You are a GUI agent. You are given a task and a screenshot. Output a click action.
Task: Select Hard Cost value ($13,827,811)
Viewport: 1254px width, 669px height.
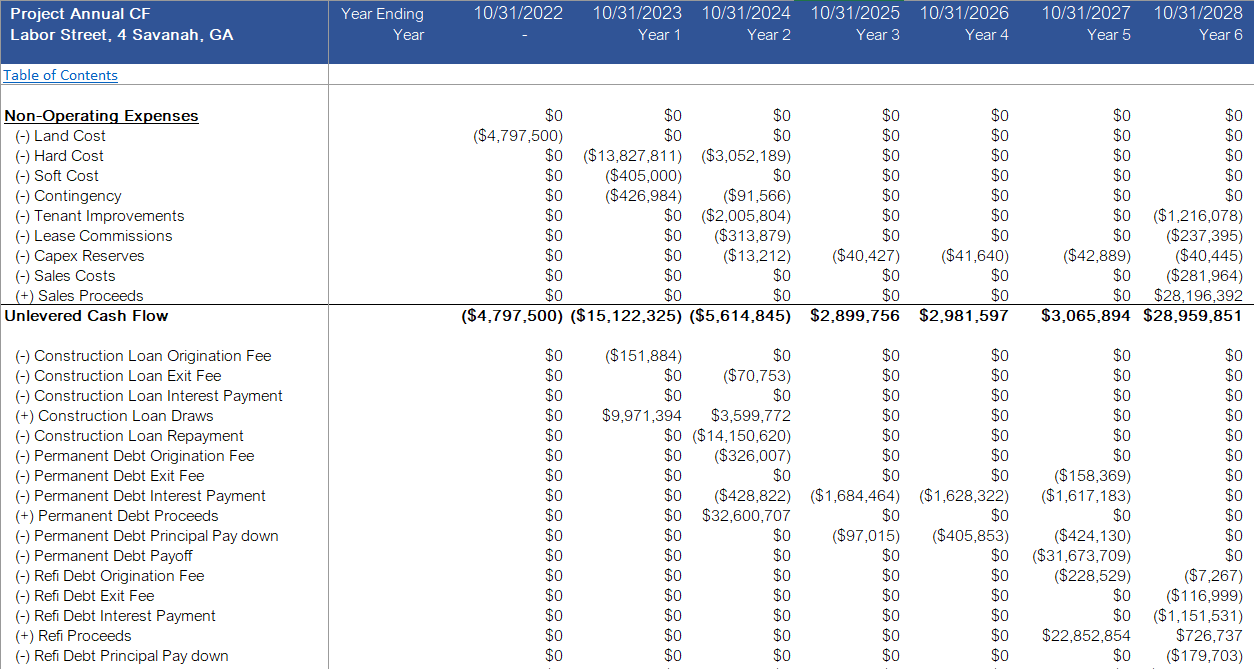pyautogui.click(x=633, y=156)
